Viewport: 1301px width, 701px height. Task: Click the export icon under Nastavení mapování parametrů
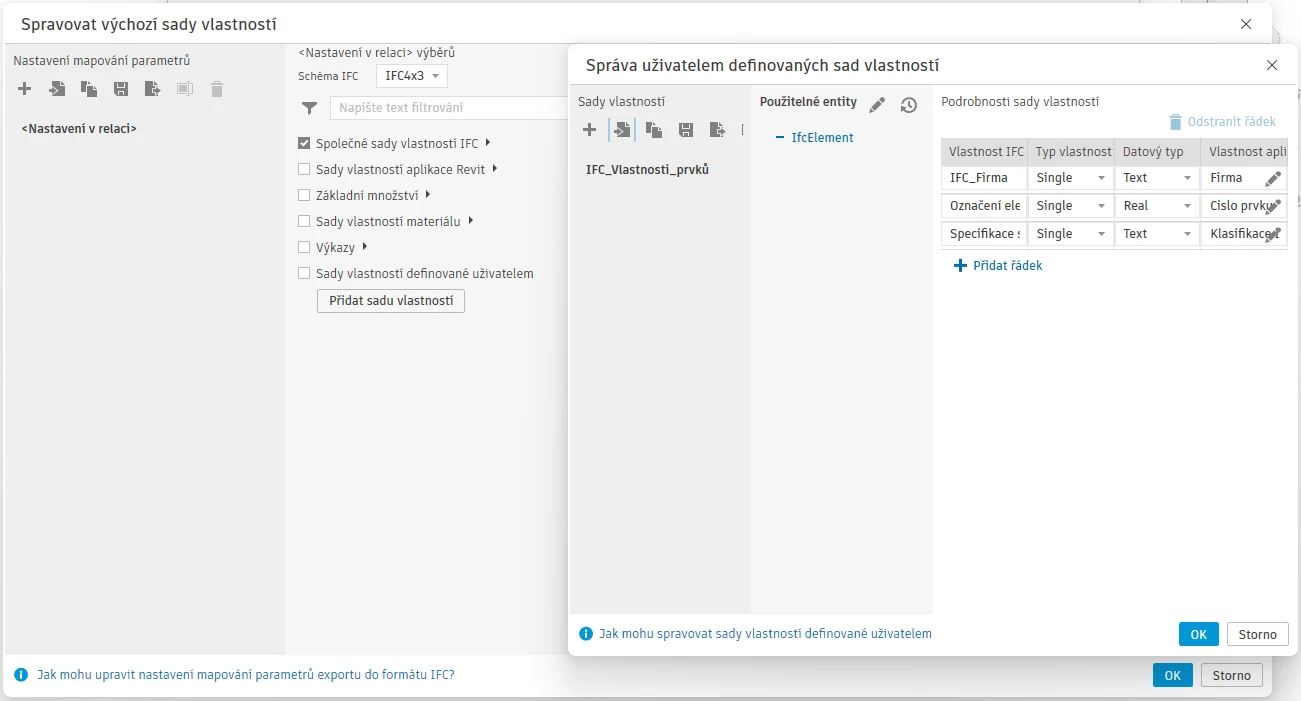point(152,89)
